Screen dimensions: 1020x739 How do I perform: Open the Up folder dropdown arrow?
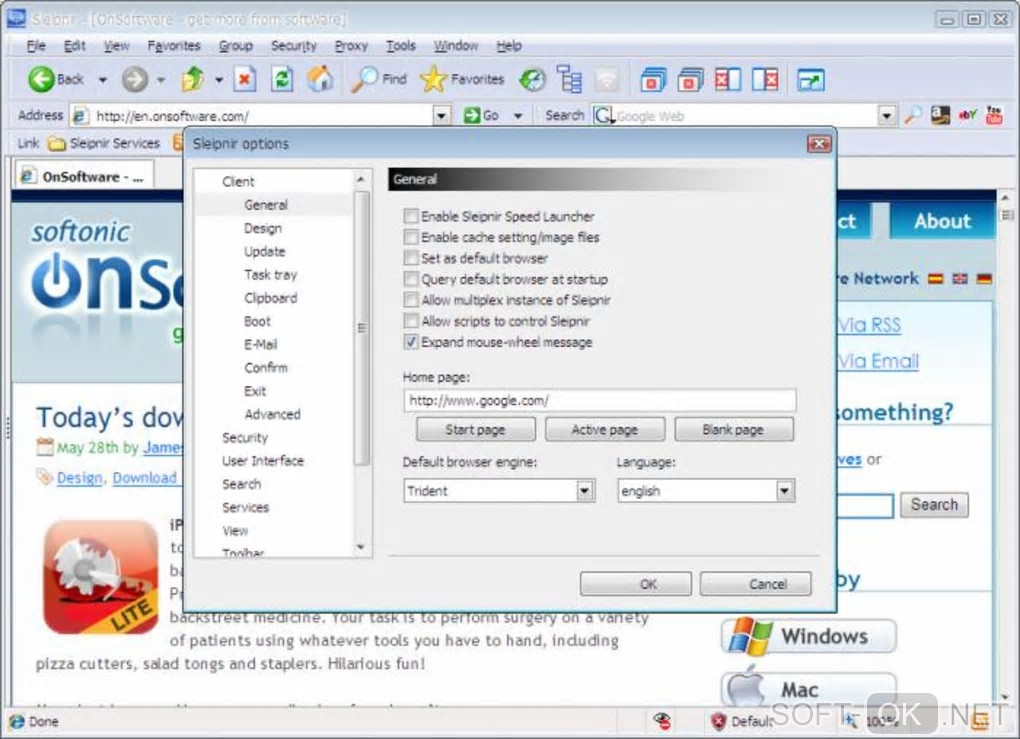pos(219,80)
